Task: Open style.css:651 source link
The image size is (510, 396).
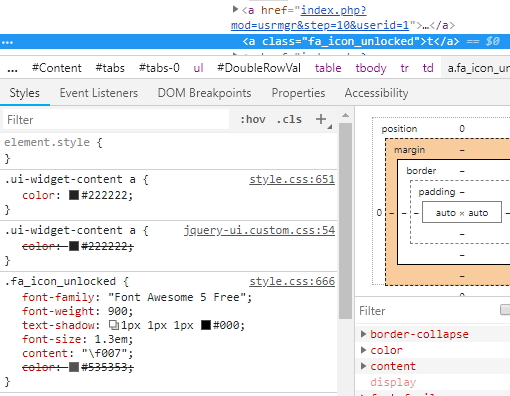Action: (x=292, y=179)
